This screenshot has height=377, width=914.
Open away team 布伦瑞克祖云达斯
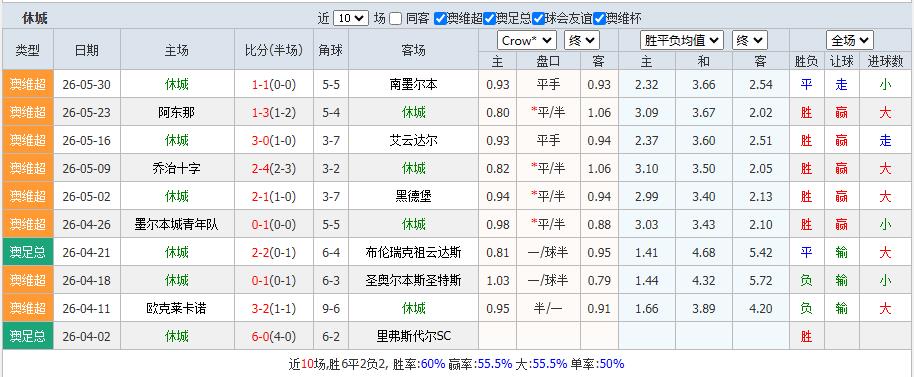pyautogui.click(x=413, y=252)
